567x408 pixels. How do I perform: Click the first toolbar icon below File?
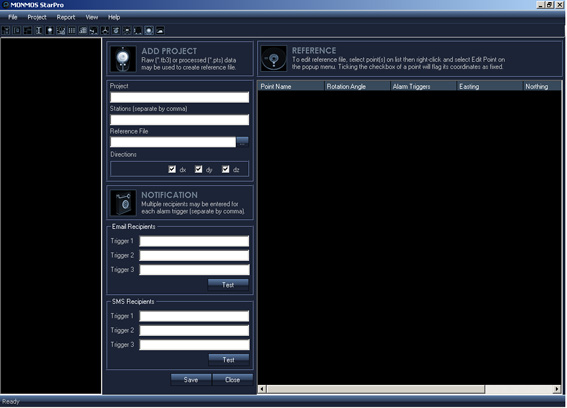click(x=6, y=30)
